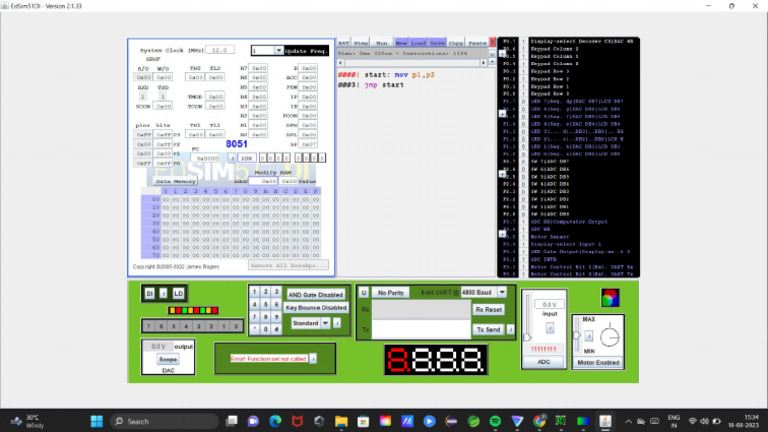Click the red X button beside Paste
Viewport: 768px width, 432px height.
pyautogui.click(x=493, y=43)
